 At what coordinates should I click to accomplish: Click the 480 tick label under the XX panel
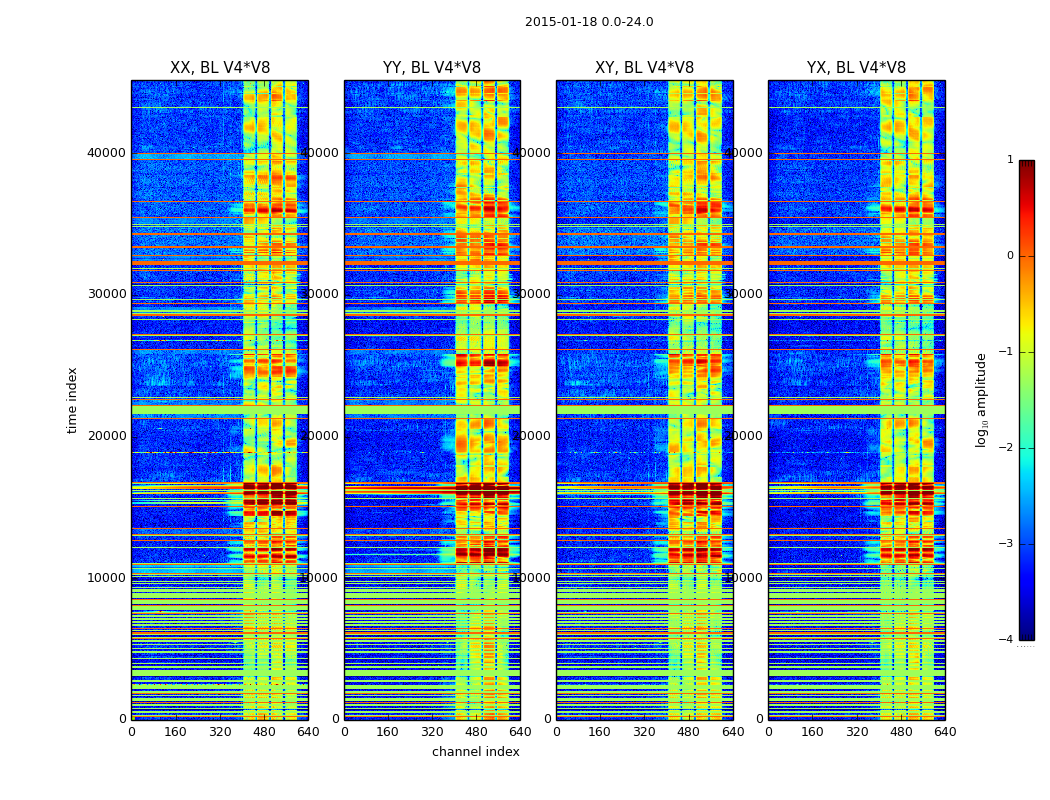[264, 732]
